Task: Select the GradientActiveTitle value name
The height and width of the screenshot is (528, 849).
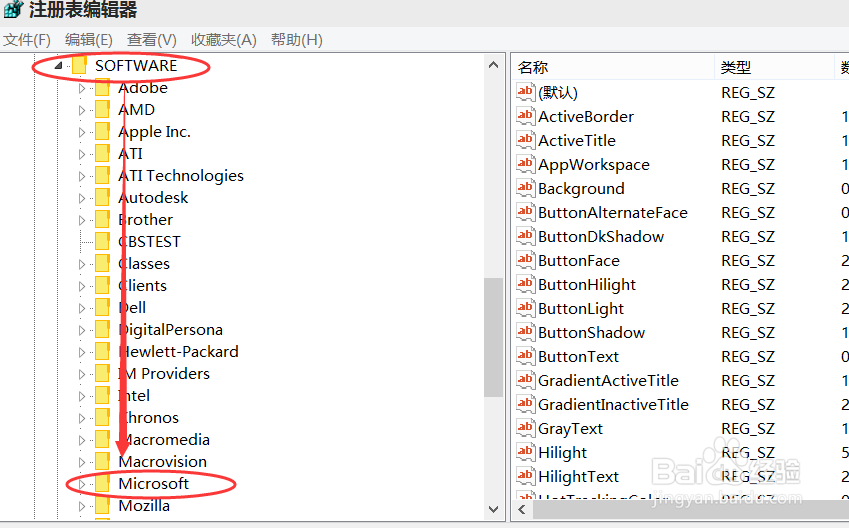Action: pos(608,380)
